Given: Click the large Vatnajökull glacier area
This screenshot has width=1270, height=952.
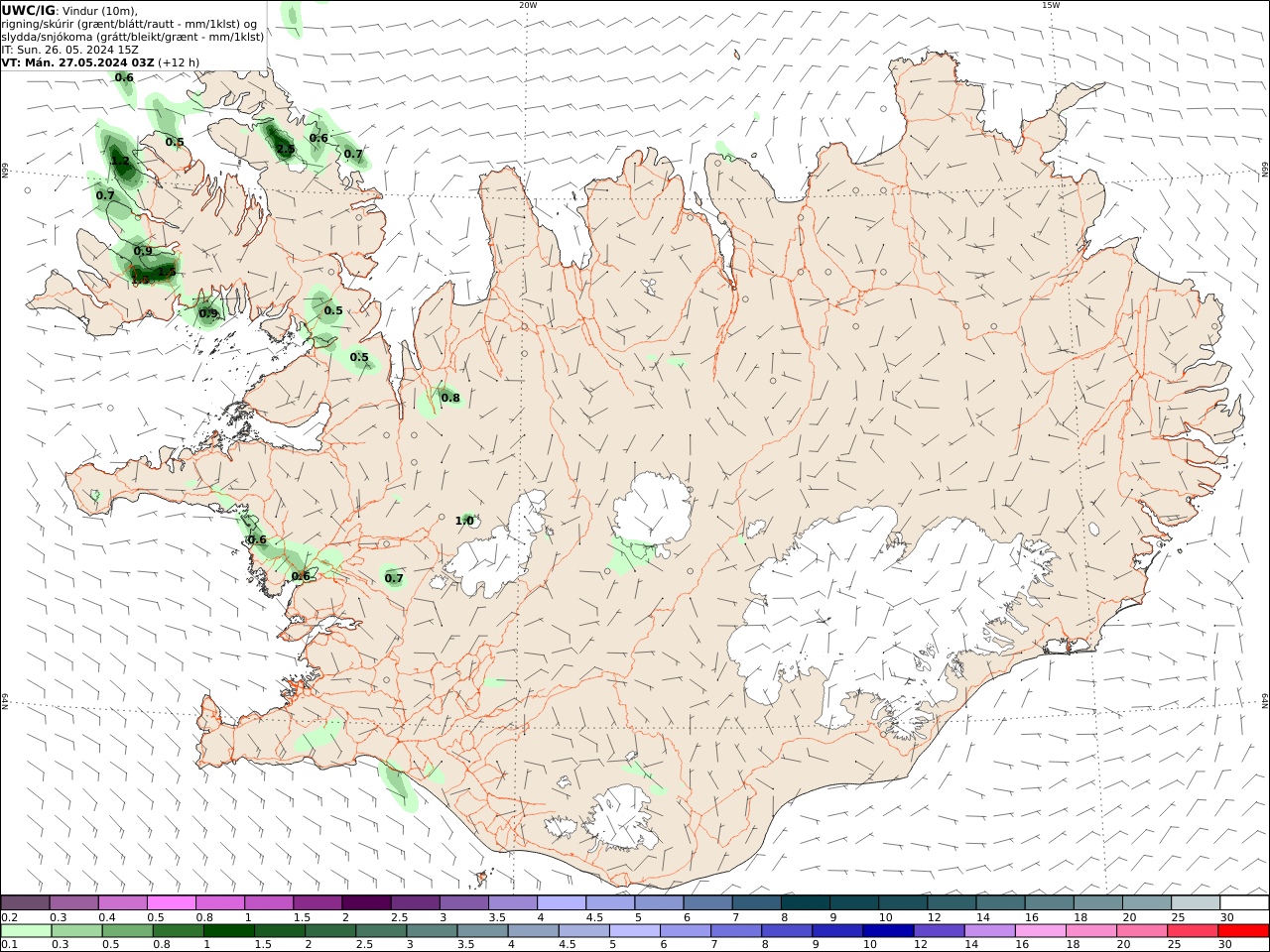Looking at the screenshot, I should click(873, 605).
